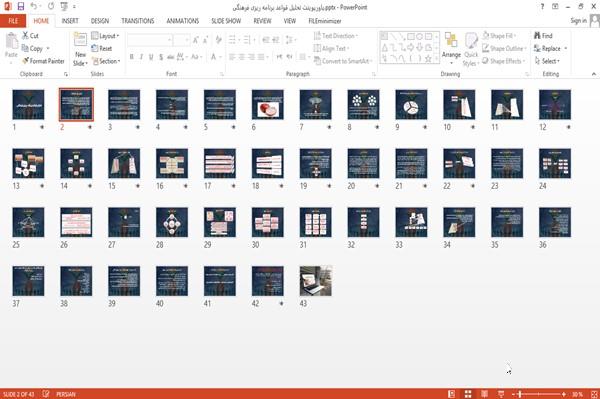Click the zoom percentage value
The image size is (600, 399).
(578, 394)
